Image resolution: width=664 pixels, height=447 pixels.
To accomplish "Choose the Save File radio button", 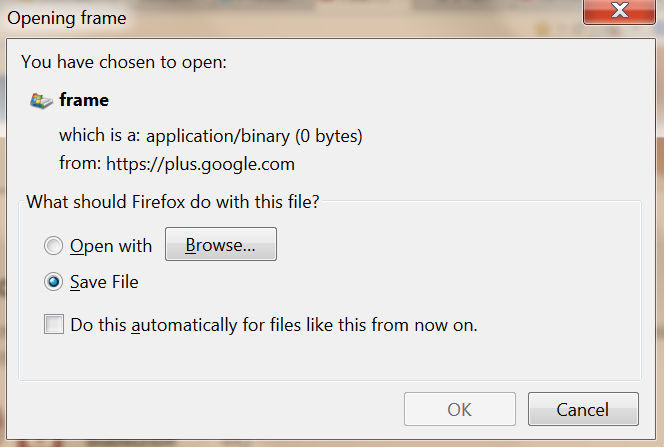I will 53,282.
